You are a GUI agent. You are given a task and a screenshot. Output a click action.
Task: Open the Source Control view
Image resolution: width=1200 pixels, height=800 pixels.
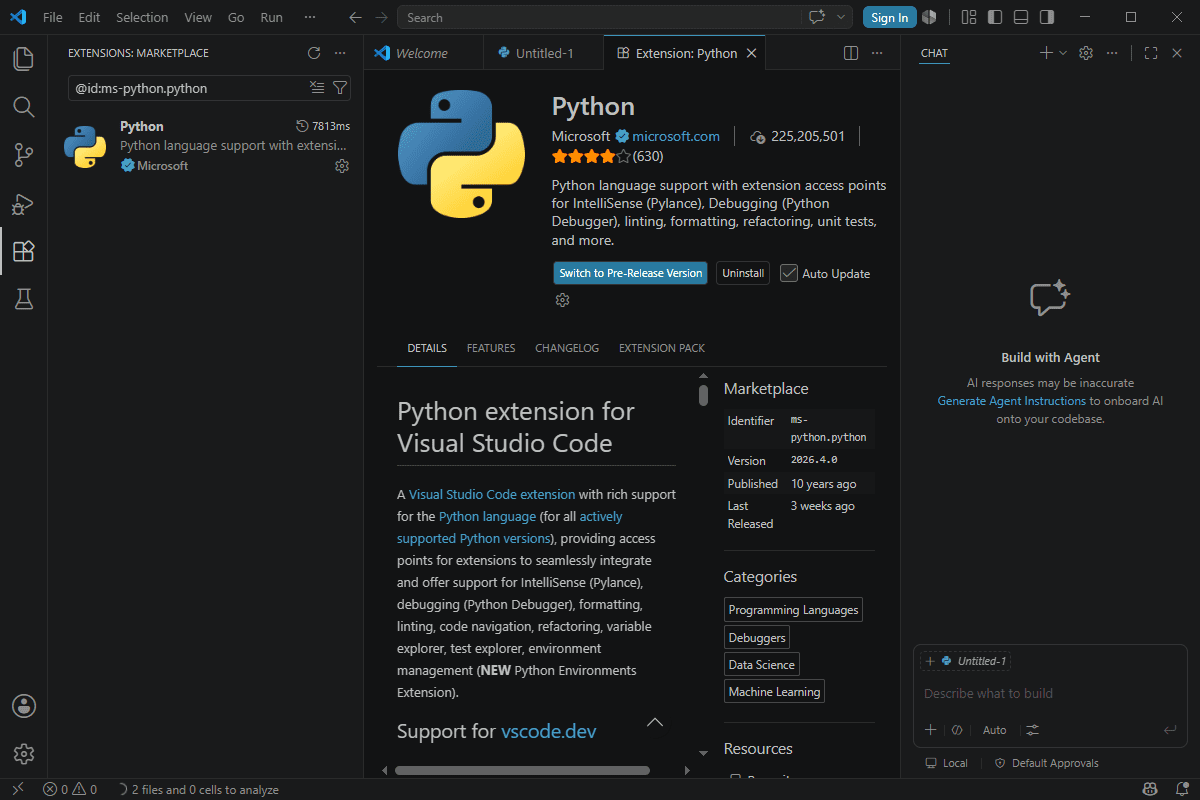[x=23, y=155]
